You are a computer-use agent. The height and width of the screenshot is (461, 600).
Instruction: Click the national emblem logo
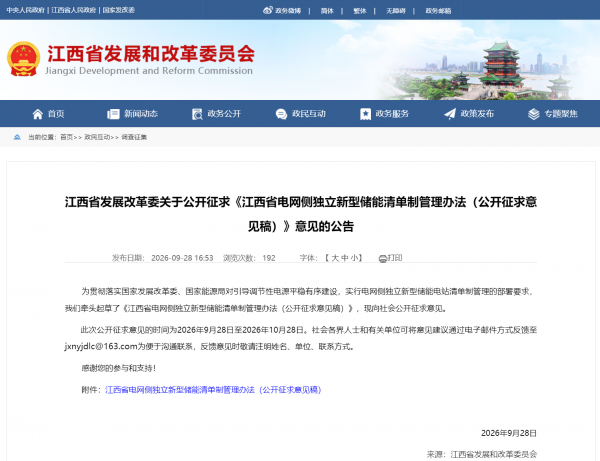pyautogui.click(x=23, y=59)
